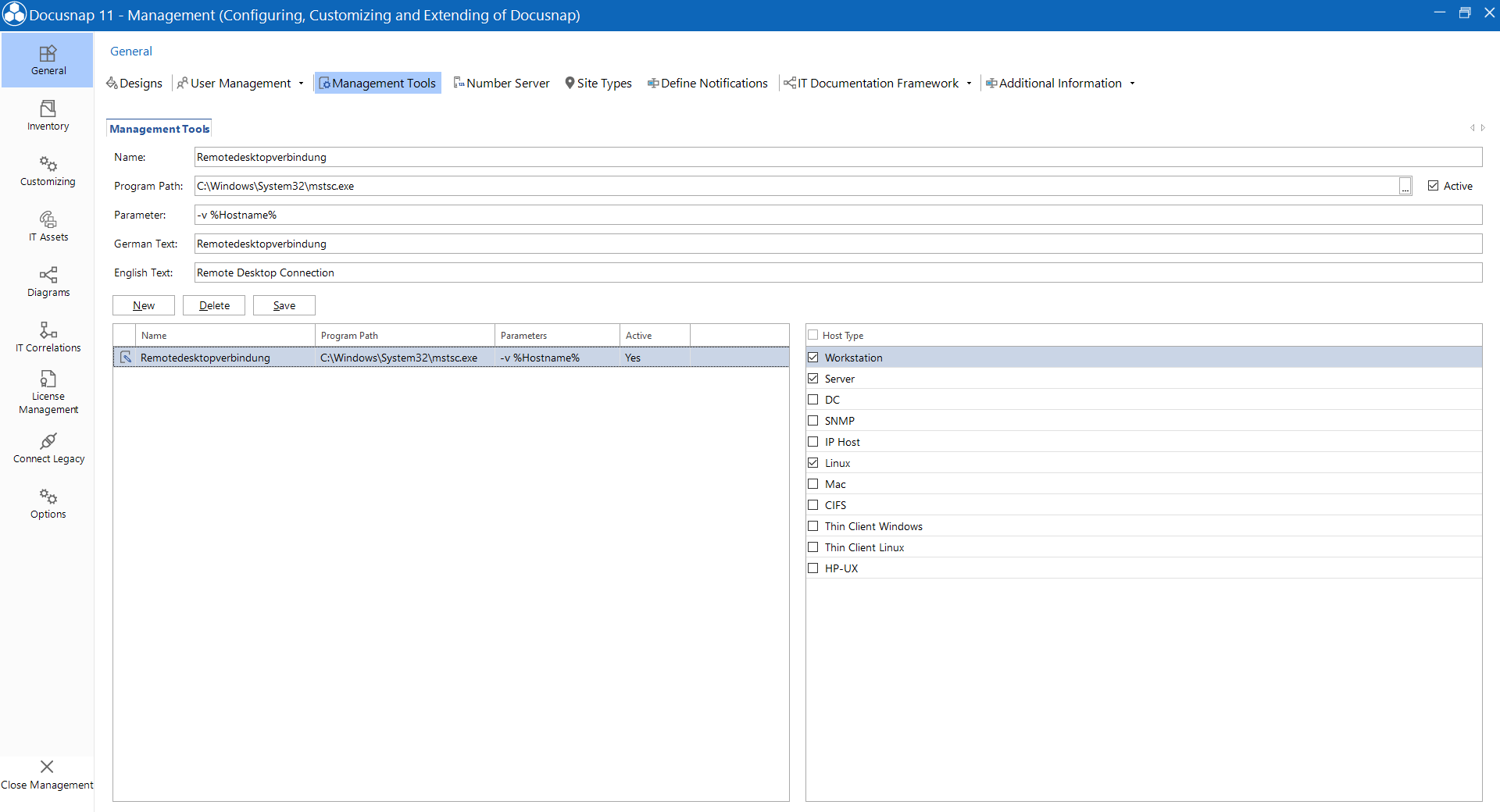Viewport: 1500px width, 812px height.
Task: Open the Options sidebar icon
Action: [47, 503]
